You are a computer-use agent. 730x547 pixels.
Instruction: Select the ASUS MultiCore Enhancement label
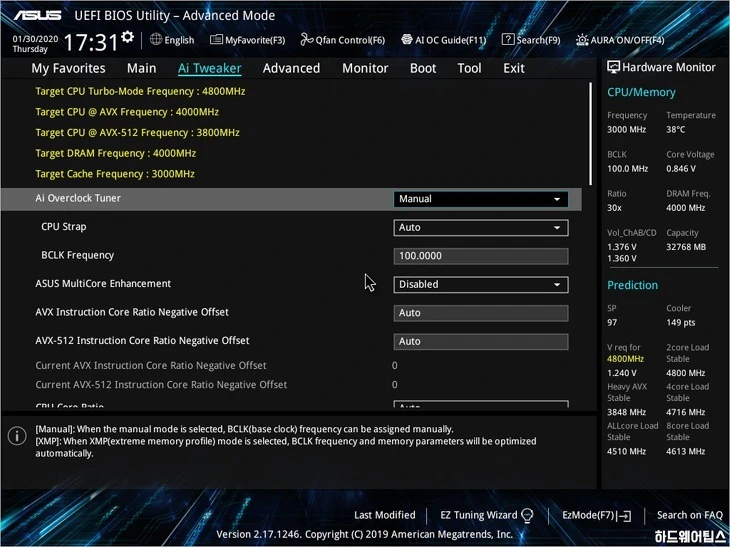pyautogui.click(x=103, y=284)
